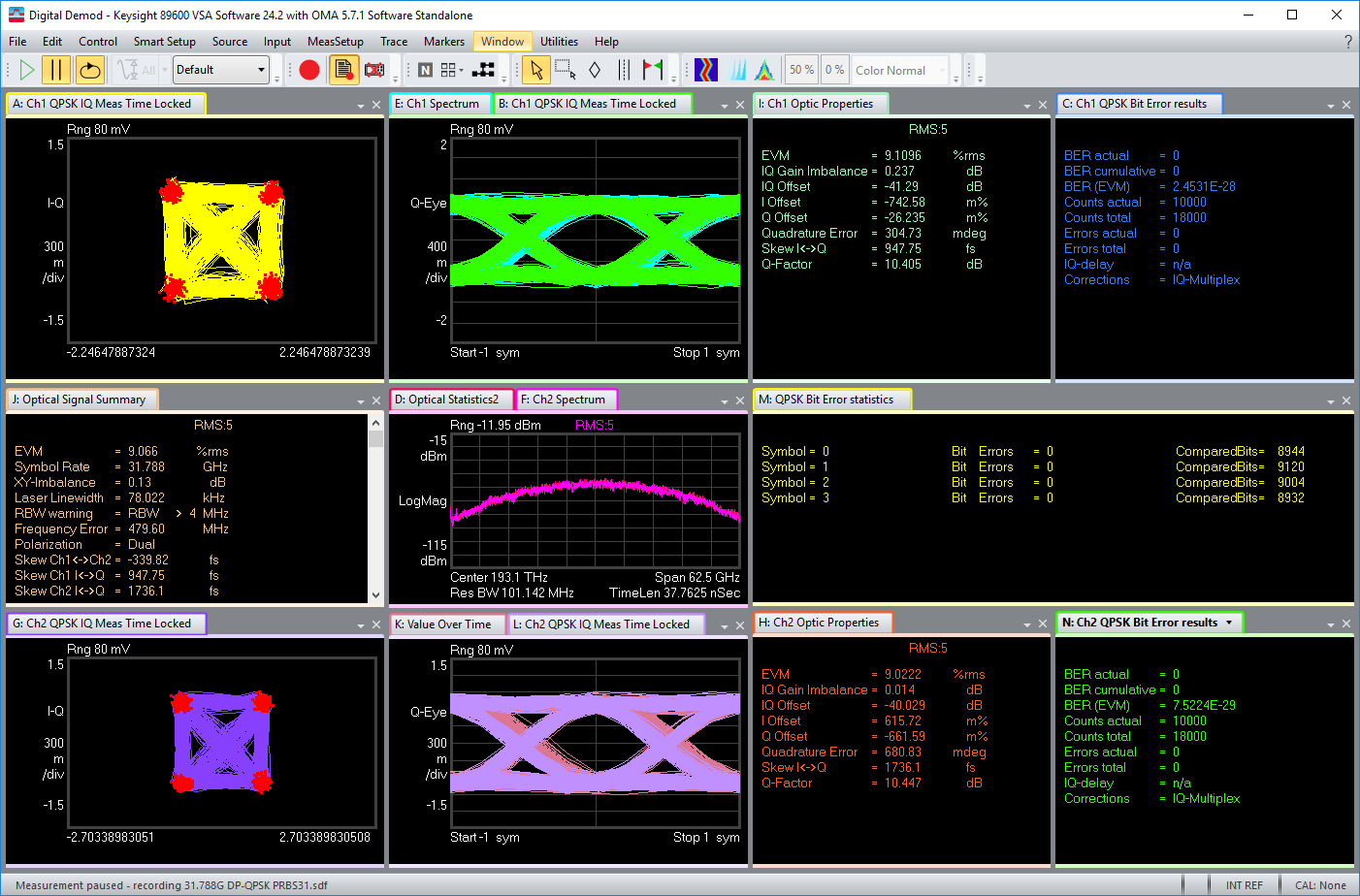1360x896 pixels.
Task: Click the red-green flag marker icon
Action: (653, 70)
